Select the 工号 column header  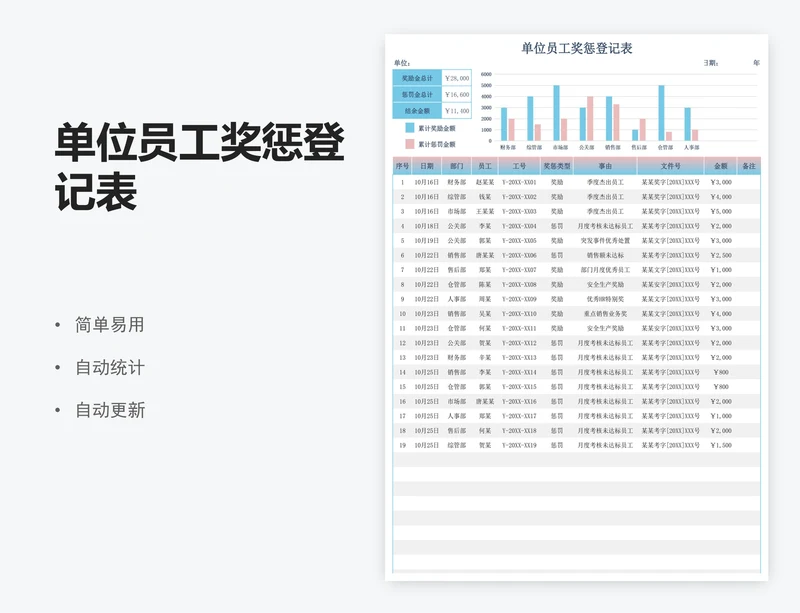(x=519, y=166)
